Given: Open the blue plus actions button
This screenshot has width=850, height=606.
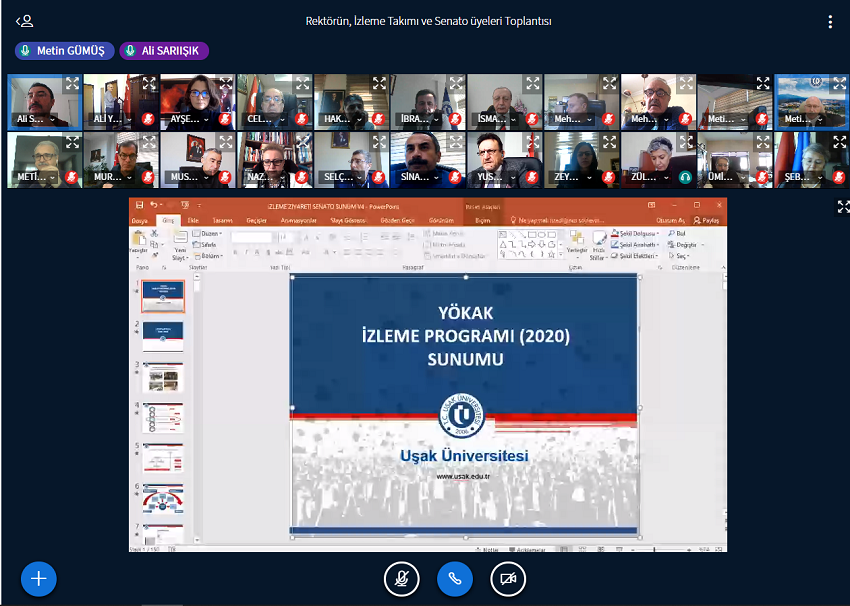Looking at the screenshot, I should [x=39, y=578].
